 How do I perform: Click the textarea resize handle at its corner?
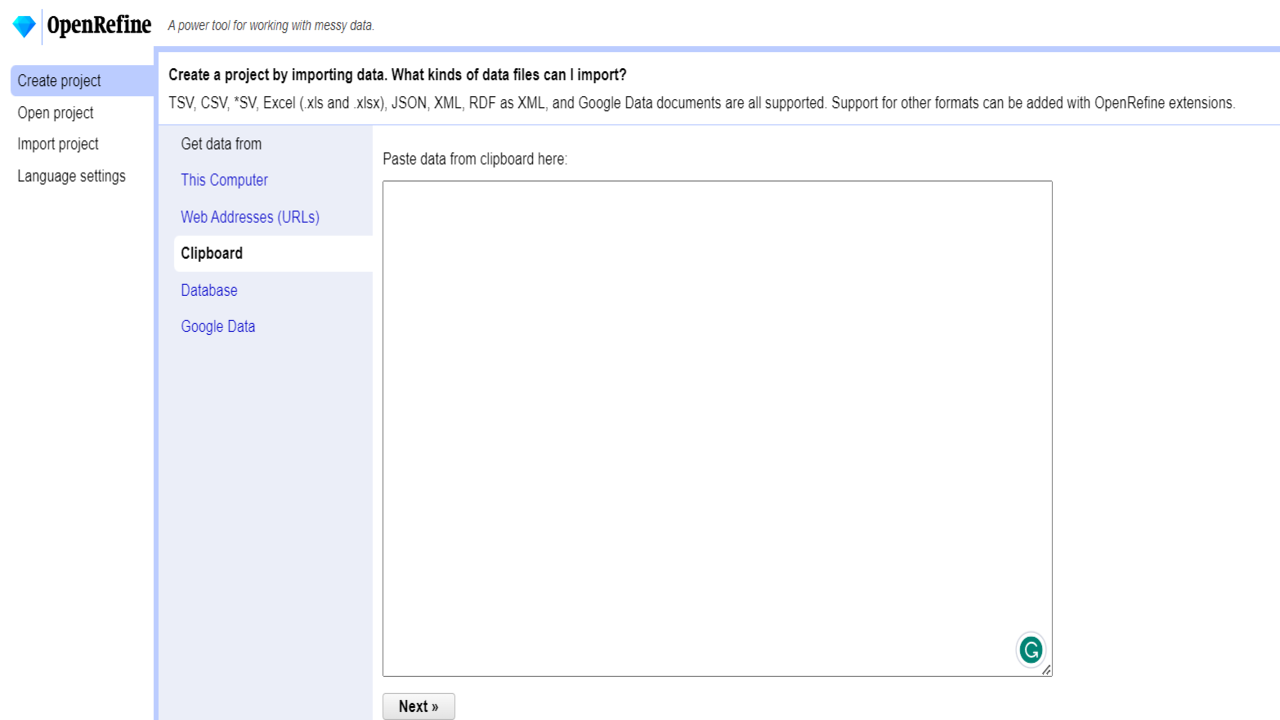(x=1046, y=670)
